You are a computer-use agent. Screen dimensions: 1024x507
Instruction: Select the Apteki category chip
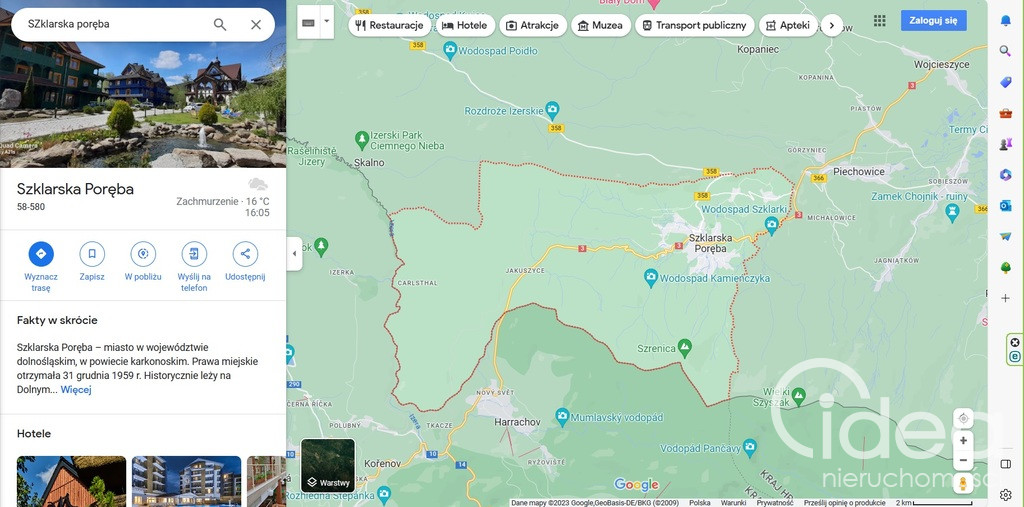pos(788,25)
